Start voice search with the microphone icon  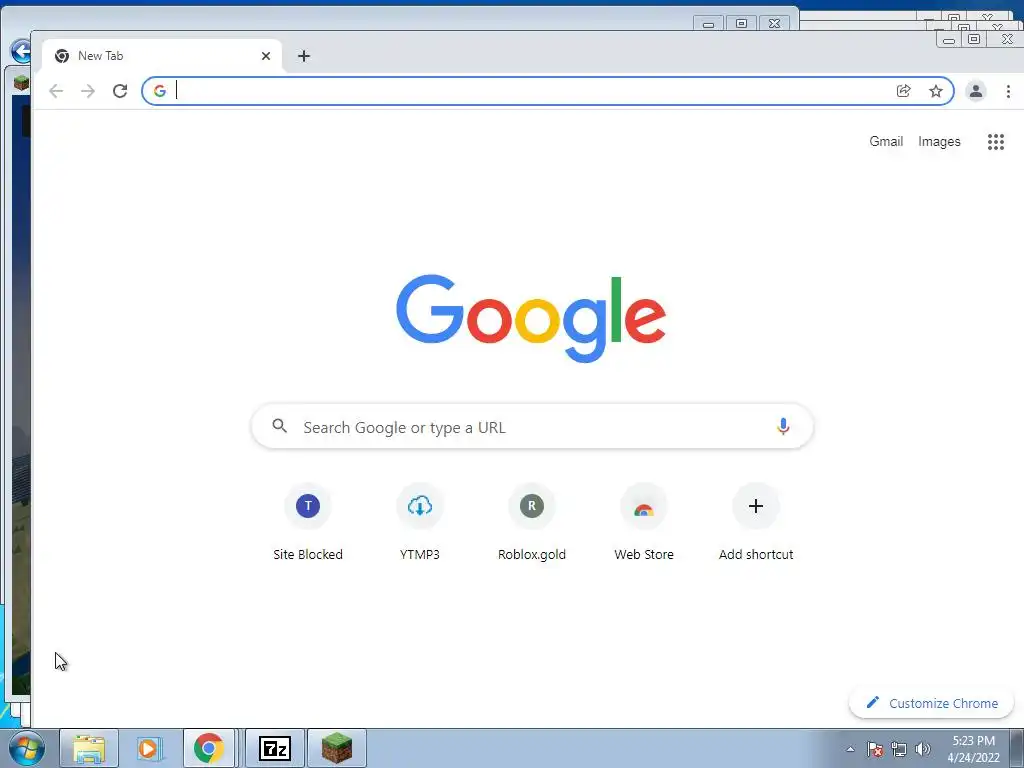783,426
